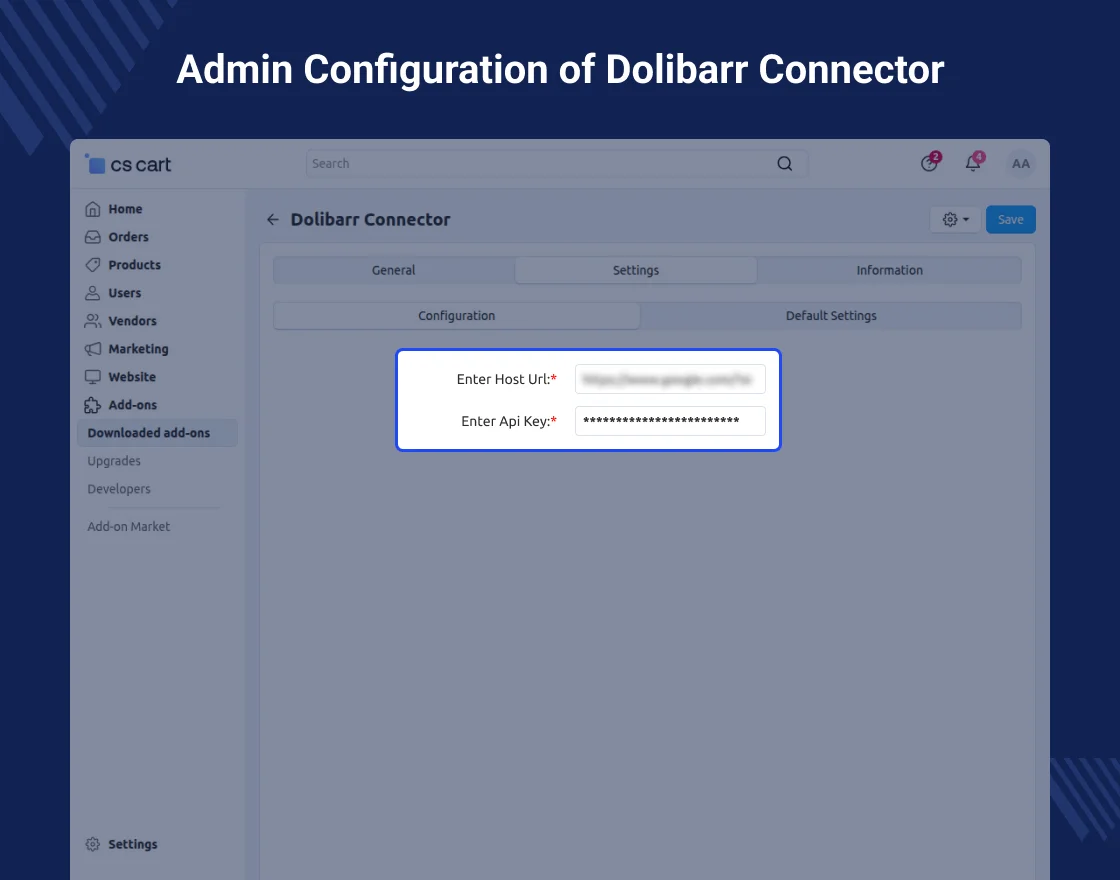Open Website in the sidebar
Screen dimensions: 1120x880
click(132, 376)
